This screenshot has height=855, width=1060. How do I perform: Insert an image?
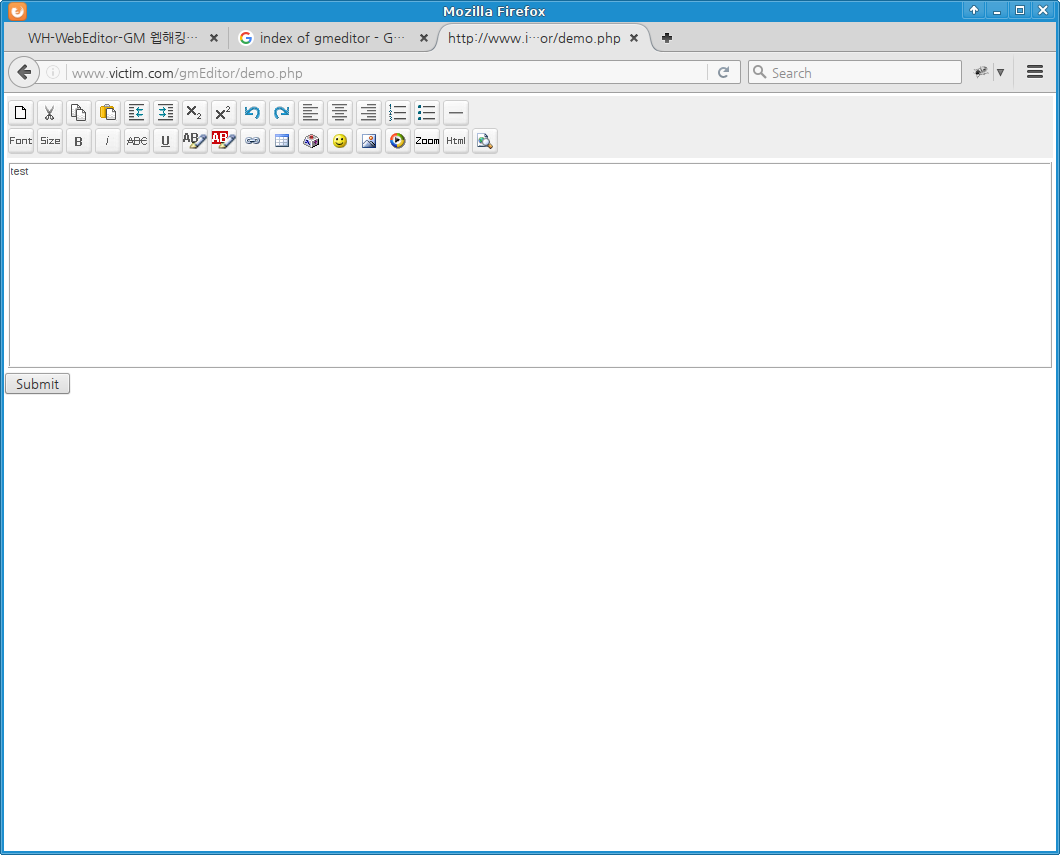click(x=369, y=141)
